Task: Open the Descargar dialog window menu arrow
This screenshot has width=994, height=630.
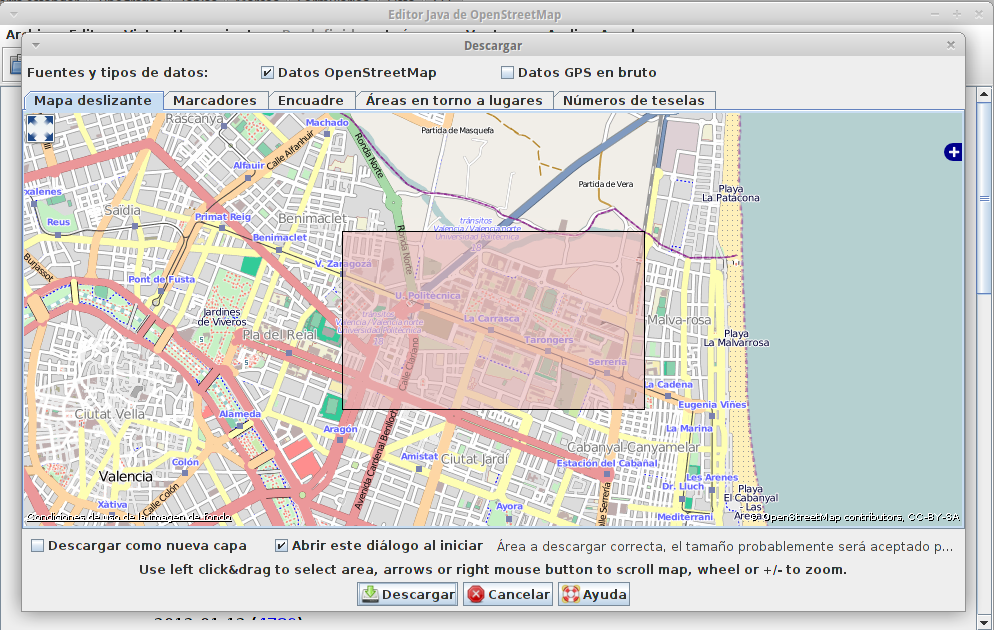Action: point(36,45)
